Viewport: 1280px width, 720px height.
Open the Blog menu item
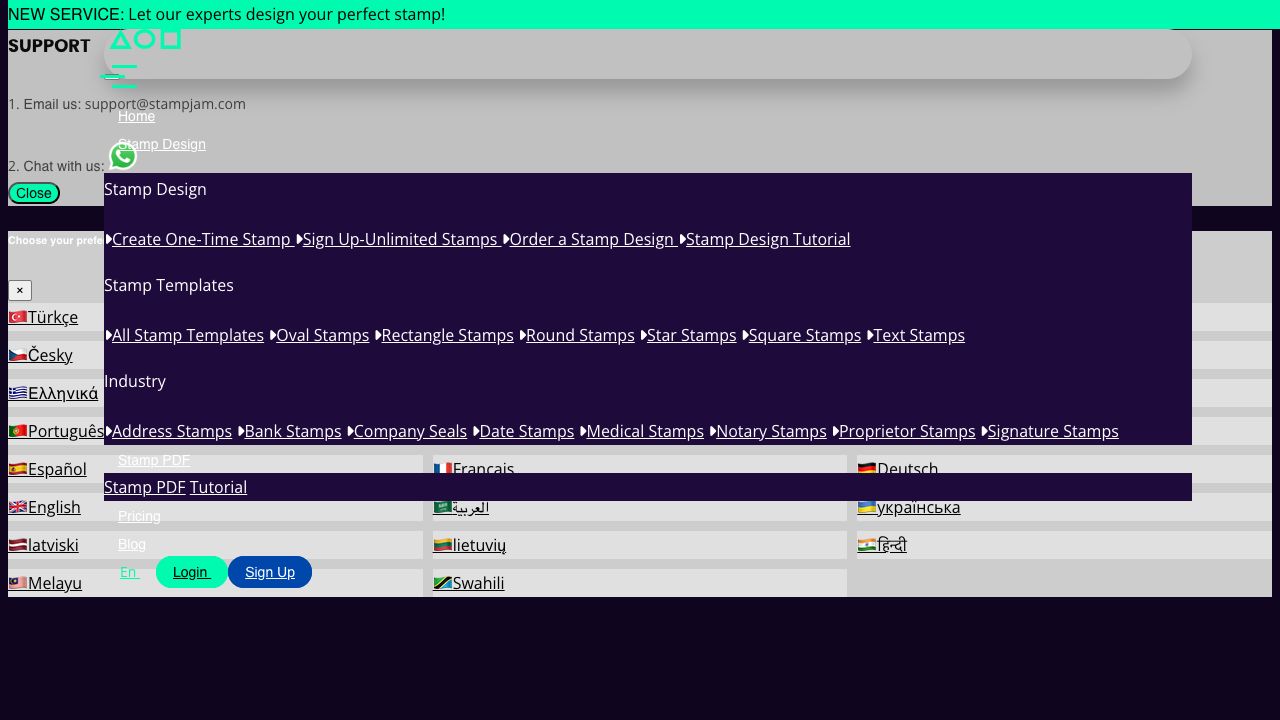pyautogui.click(x=132, y=545)
